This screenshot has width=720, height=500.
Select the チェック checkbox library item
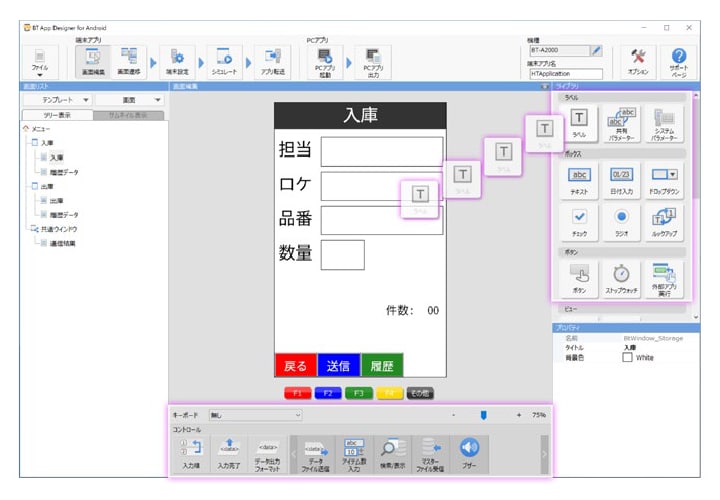(x=579, y=221)
